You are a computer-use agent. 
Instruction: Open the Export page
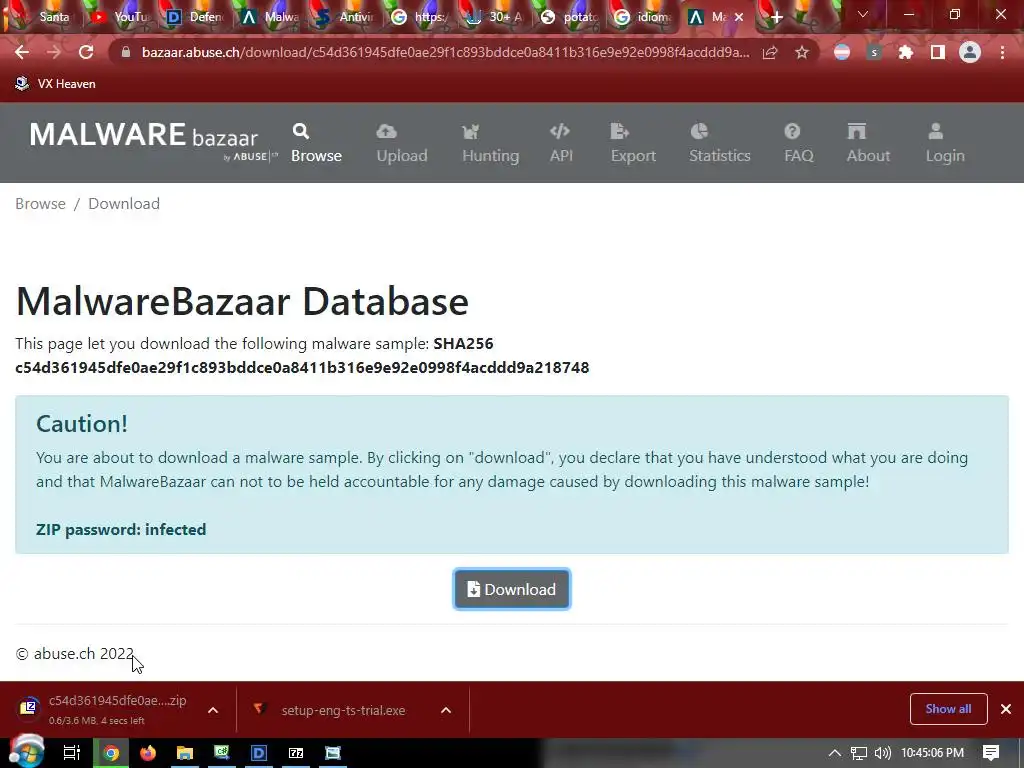[x=633, y=144]
